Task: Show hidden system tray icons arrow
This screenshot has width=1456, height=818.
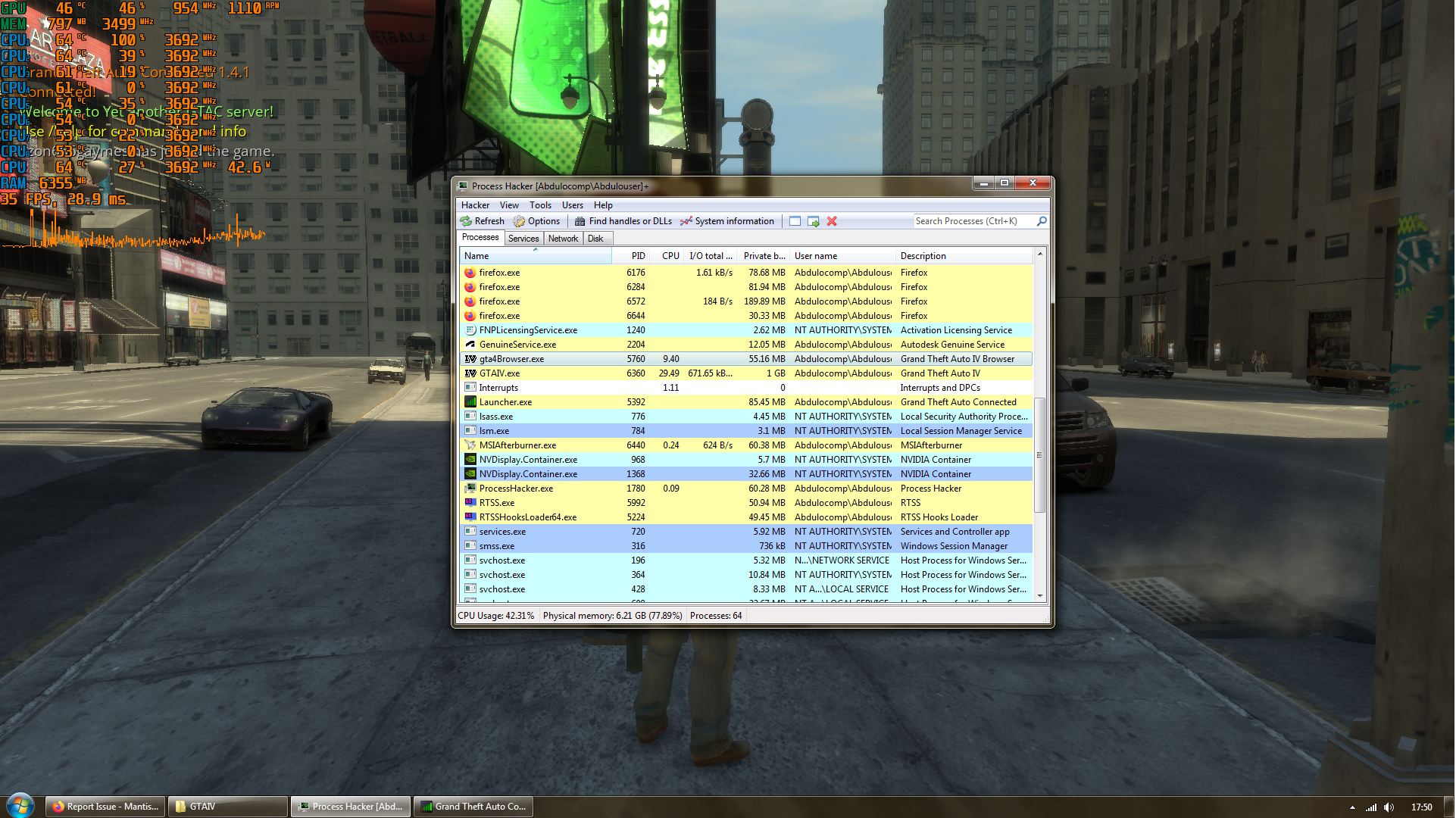Action: (1353, 807)
